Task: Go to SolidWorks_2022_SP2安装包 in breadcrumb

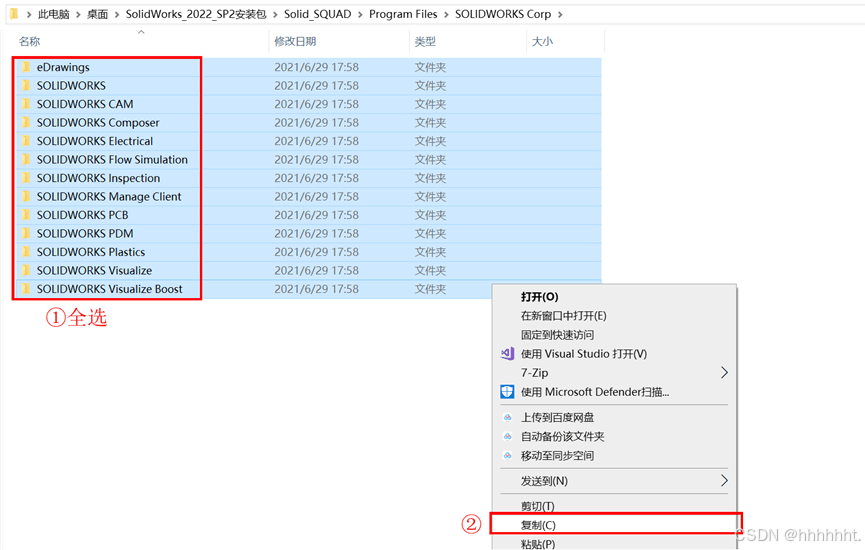Action: point(196,14)
